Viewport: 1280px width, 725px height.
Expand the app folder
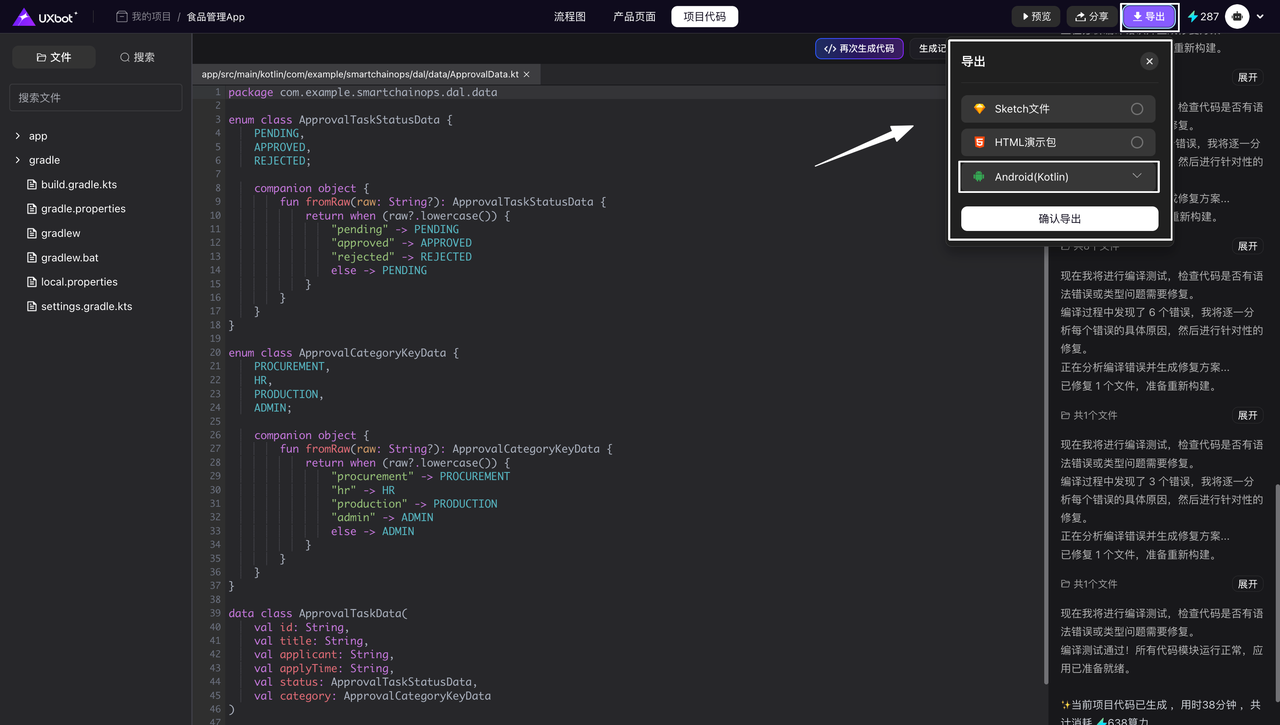(18, 136)
